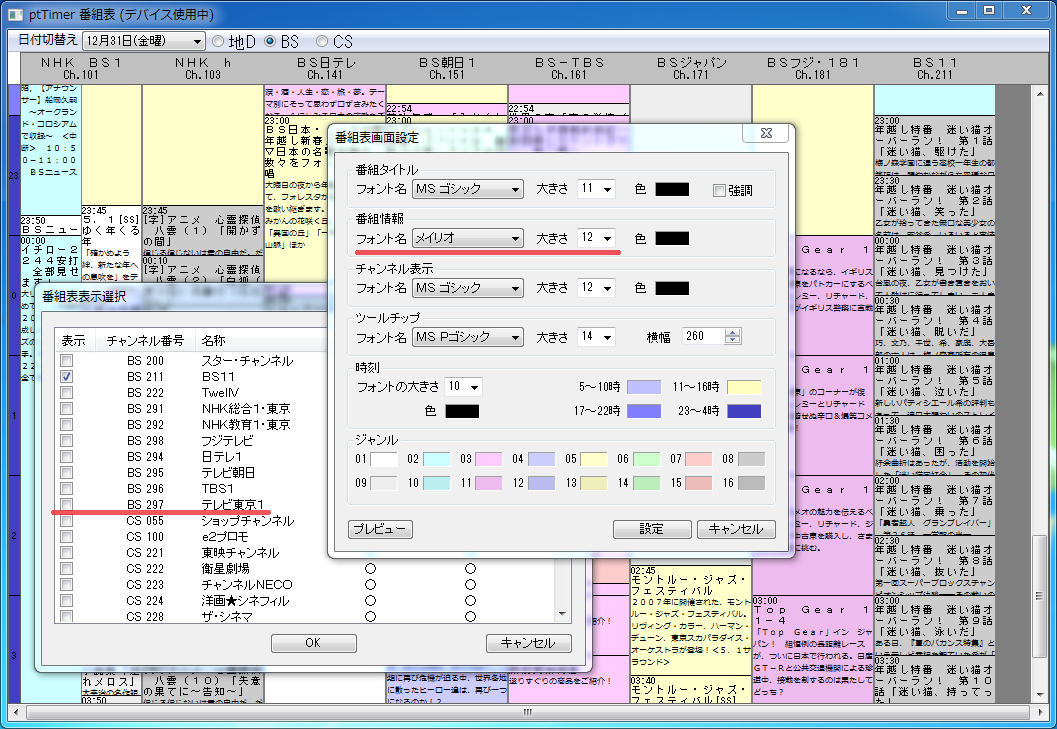Pick genre 08 color swatch

click(752, 460)
